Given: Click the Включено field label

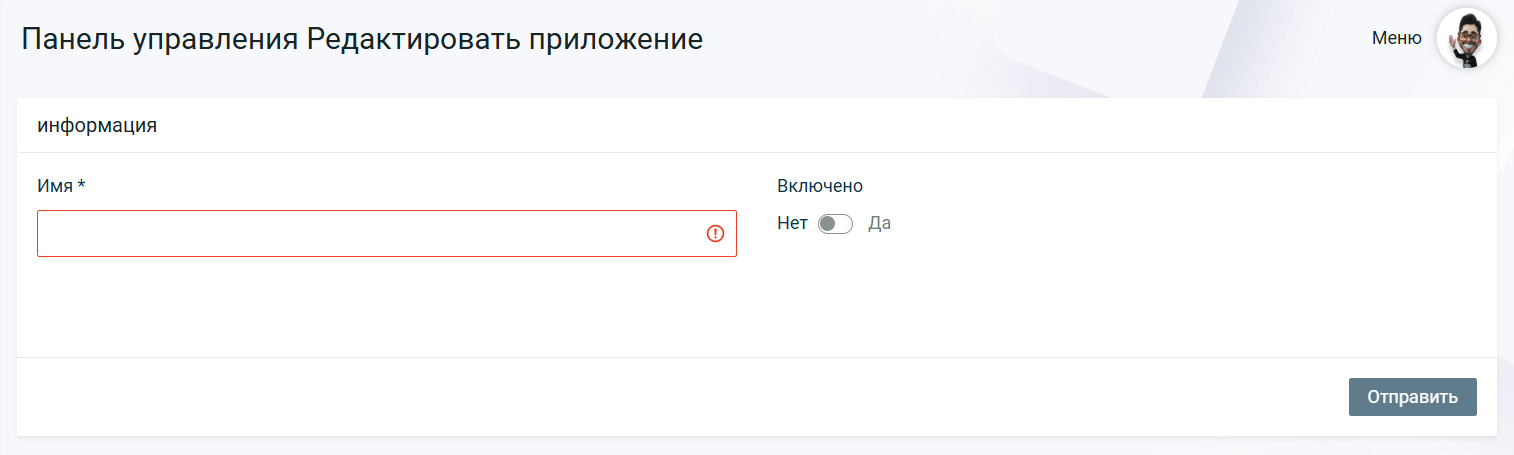Looking at the screenshot, I should [820, 186].
